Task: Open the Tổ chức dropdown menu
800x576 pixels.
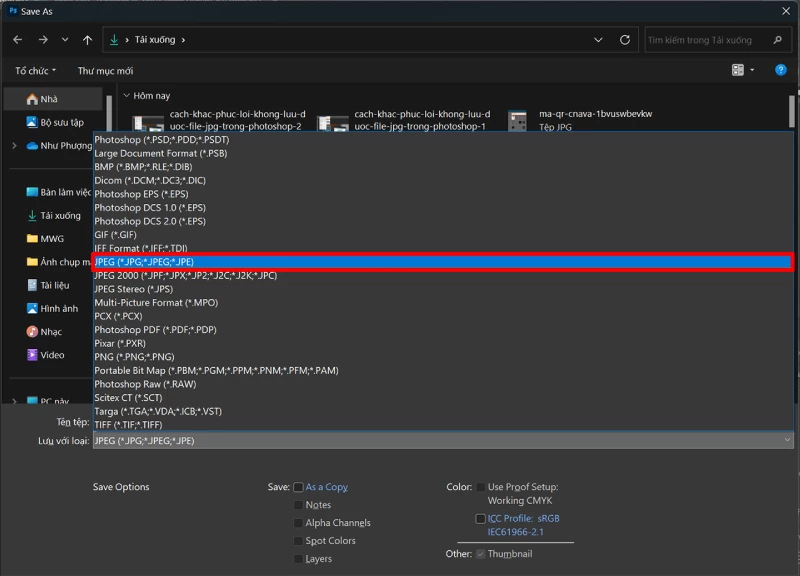Action: [x=35, y=71]
